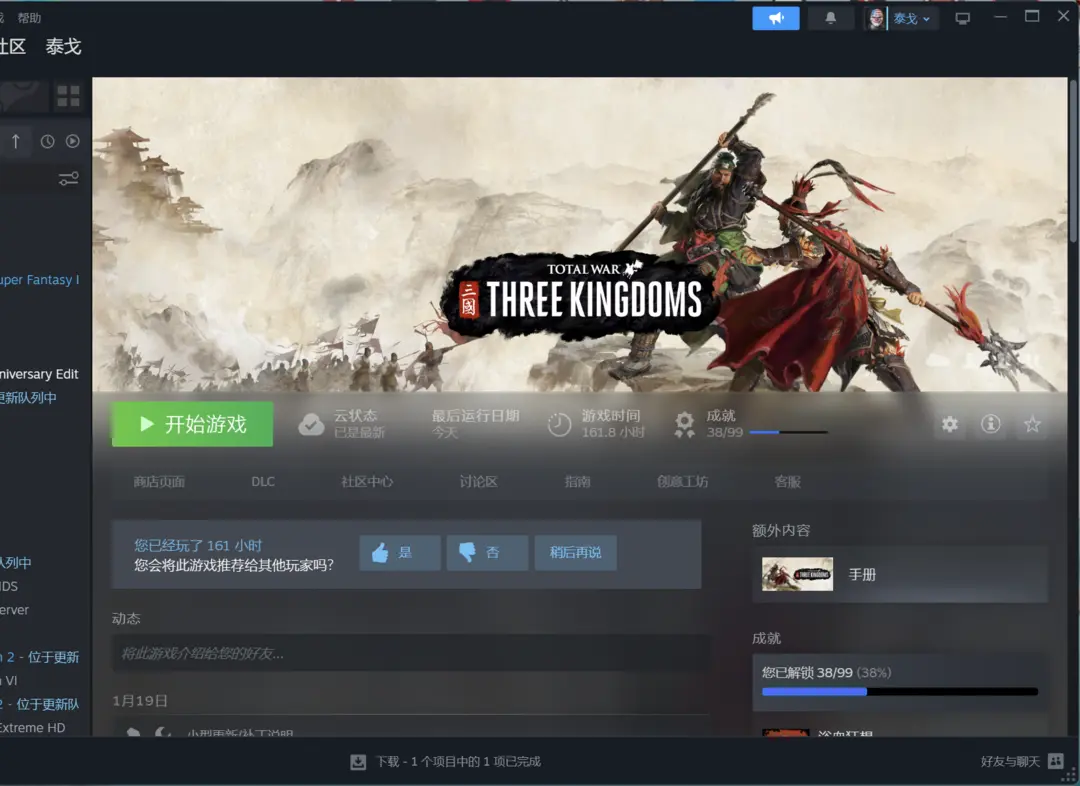Open the 创意工坊 tab

coord(683,482)
